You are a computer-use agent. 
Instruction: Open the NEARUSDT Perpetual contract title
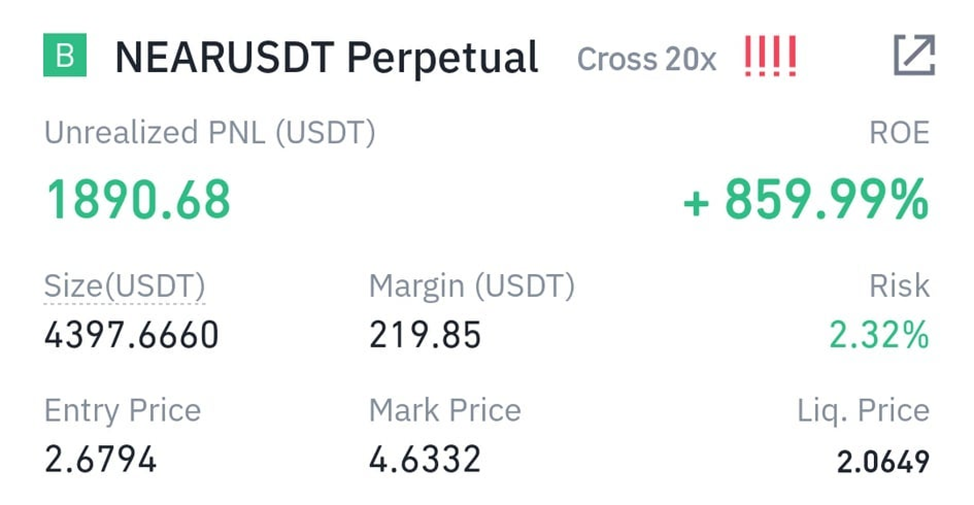pyautogui.click(x=327, y=58)
